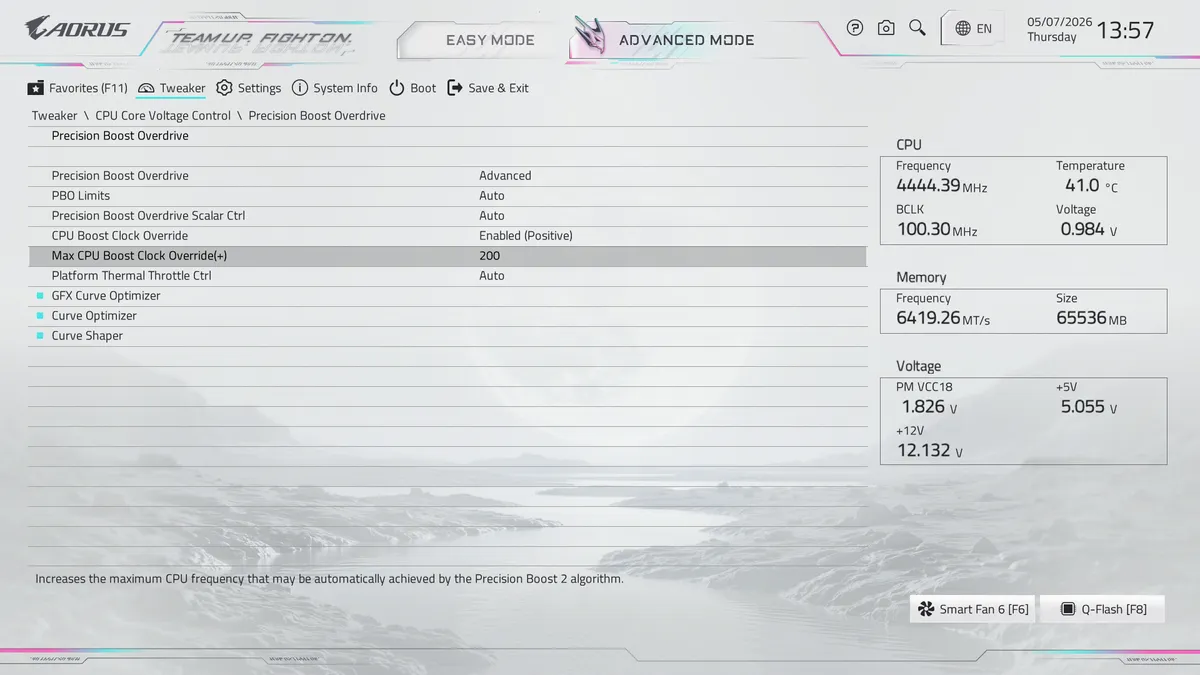Click the Settings gear icon

pyautogui.click(x=224, y=88)
